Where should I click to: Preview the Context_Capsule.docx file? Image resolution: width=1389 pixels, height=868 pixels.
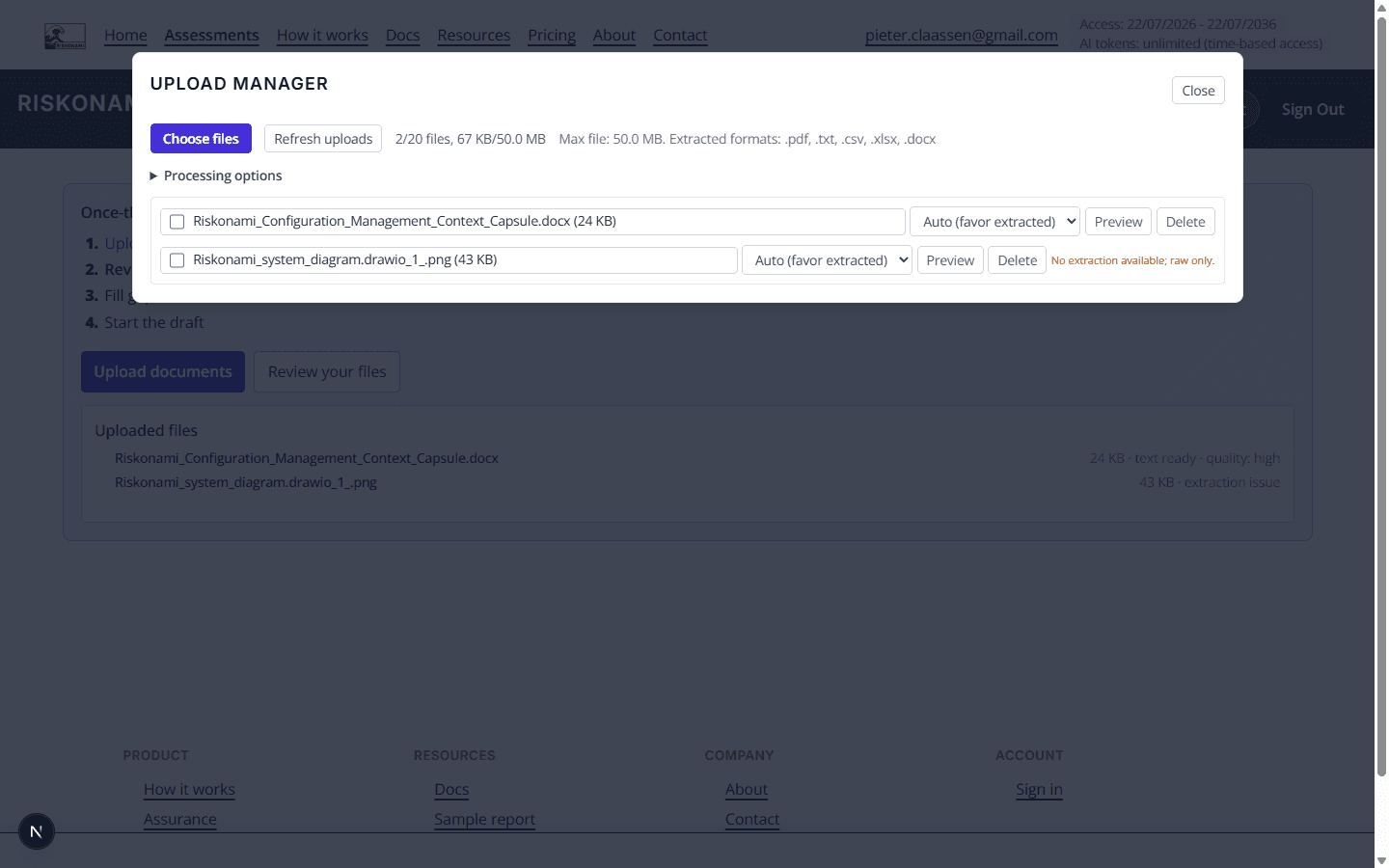1118,222
